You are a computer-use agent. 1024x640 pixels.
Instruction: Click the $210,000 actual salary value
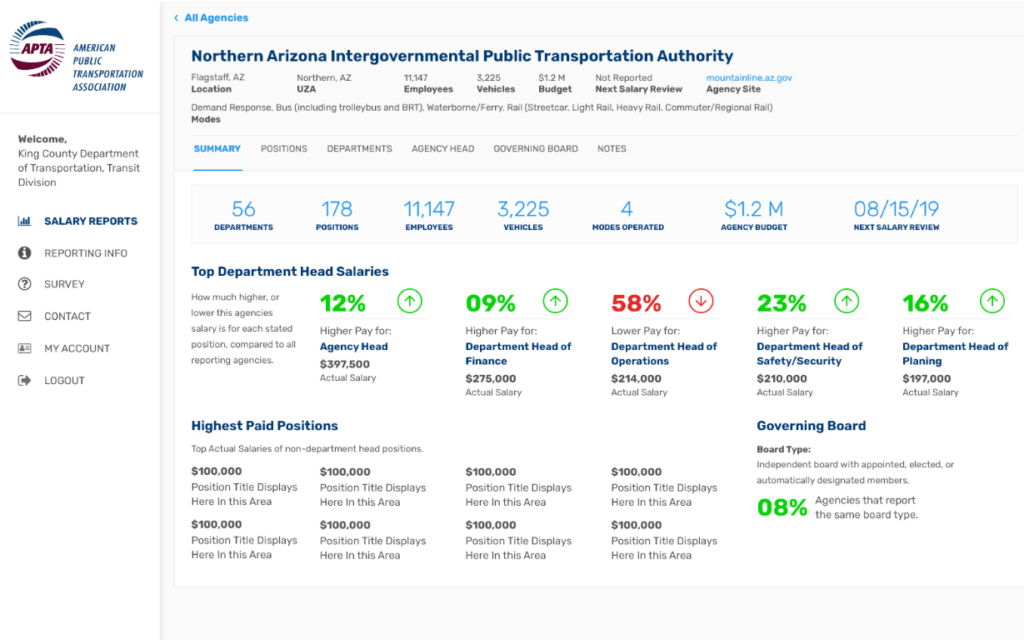(782, 379)
